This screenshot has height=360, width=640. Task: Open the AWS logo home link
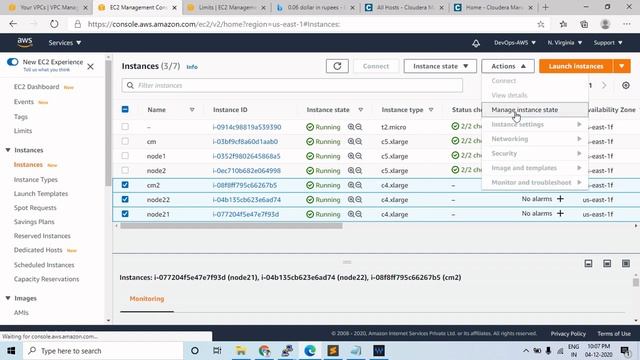[24, 42]
